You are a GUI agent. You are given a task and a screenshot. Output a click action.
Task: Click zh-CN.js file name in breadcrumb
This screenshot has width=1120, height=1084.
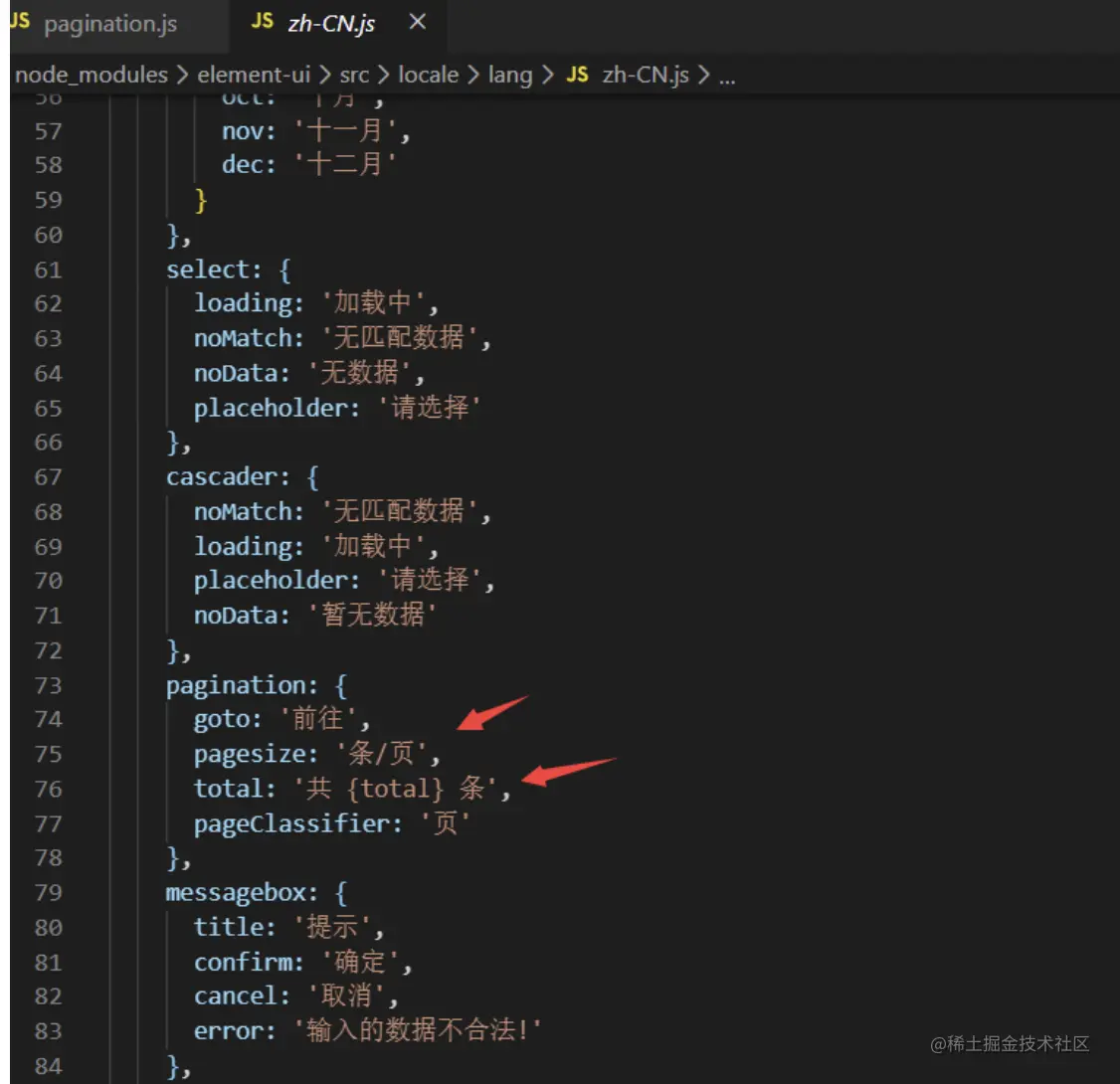(646, 75)
